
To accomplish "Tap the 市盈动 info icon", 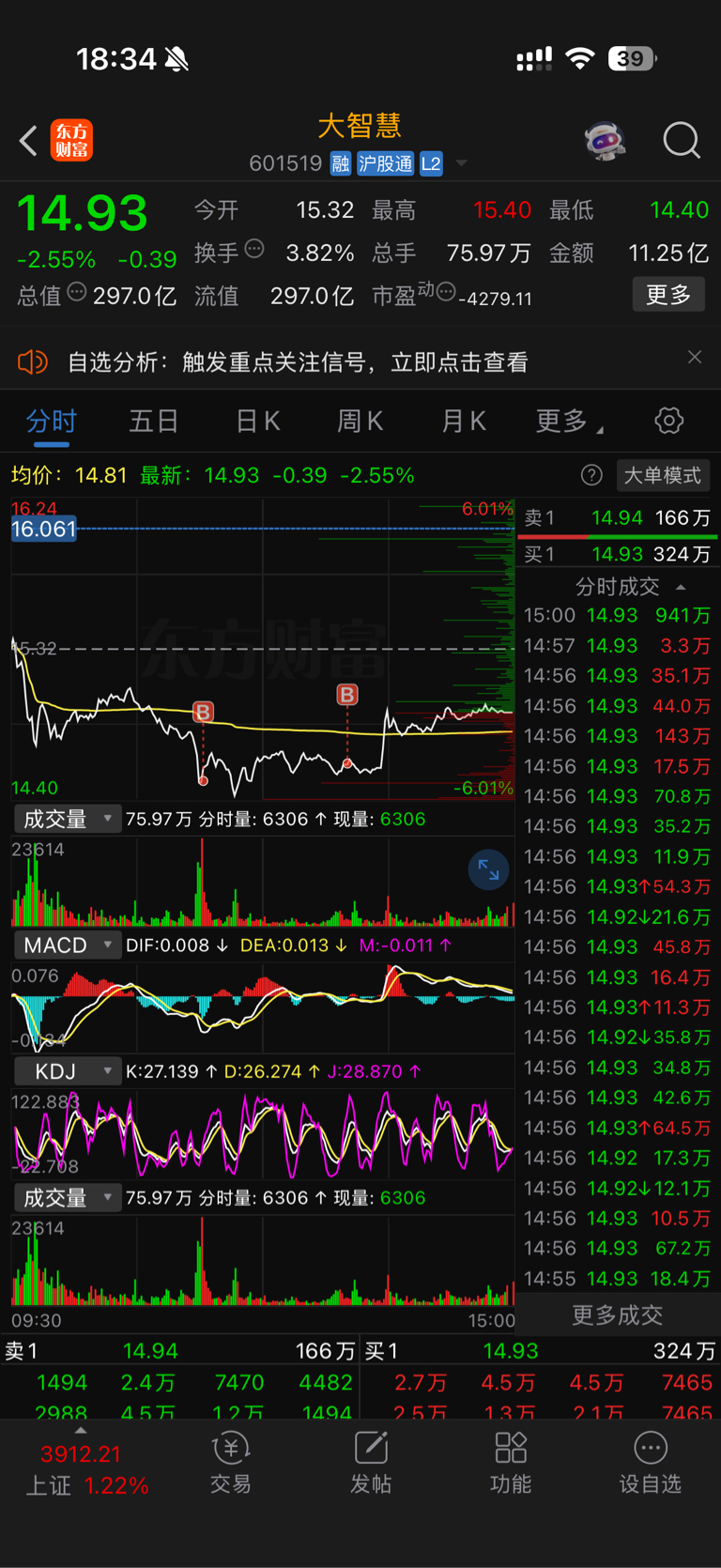I will (x=446, y=291).
